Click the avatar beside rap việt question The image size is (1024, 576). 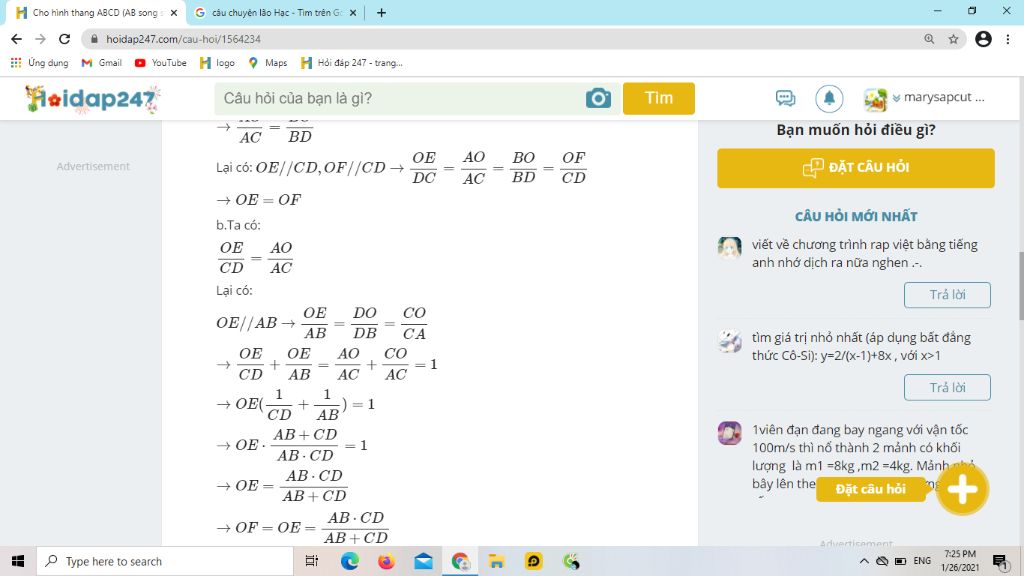click(729, 248)
